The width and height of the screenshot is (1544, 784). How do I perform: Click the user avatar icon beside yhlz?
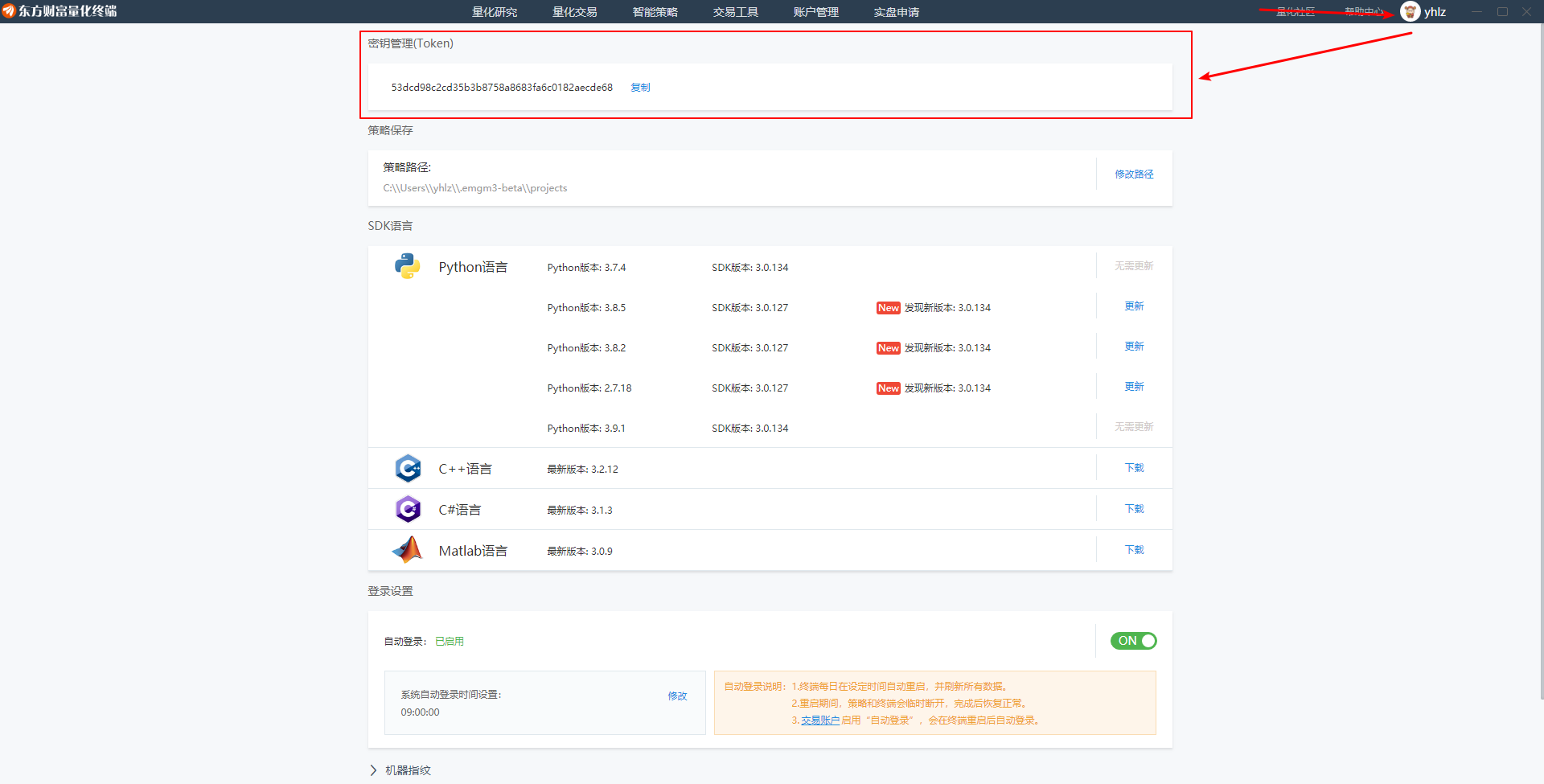1410,11
